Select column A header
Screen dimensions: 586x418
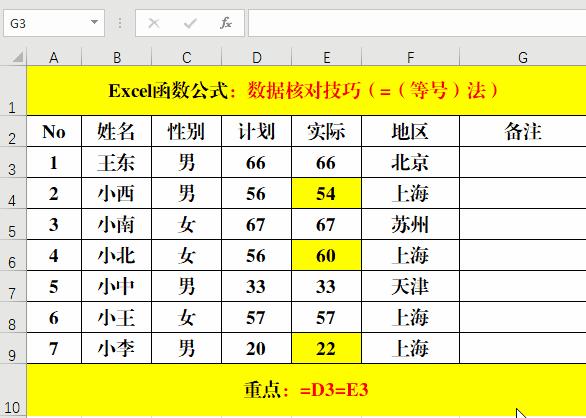click(54, 58)
